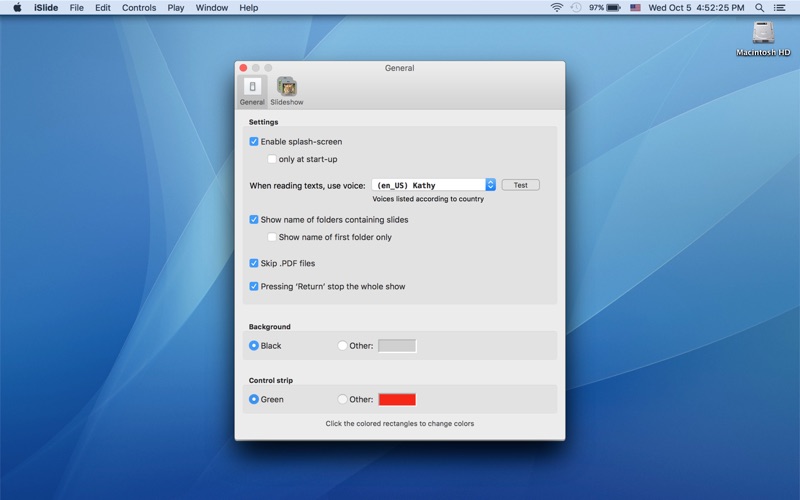Click the date and time in menu bar
800x500 pixels.
(x=696, y=8)
